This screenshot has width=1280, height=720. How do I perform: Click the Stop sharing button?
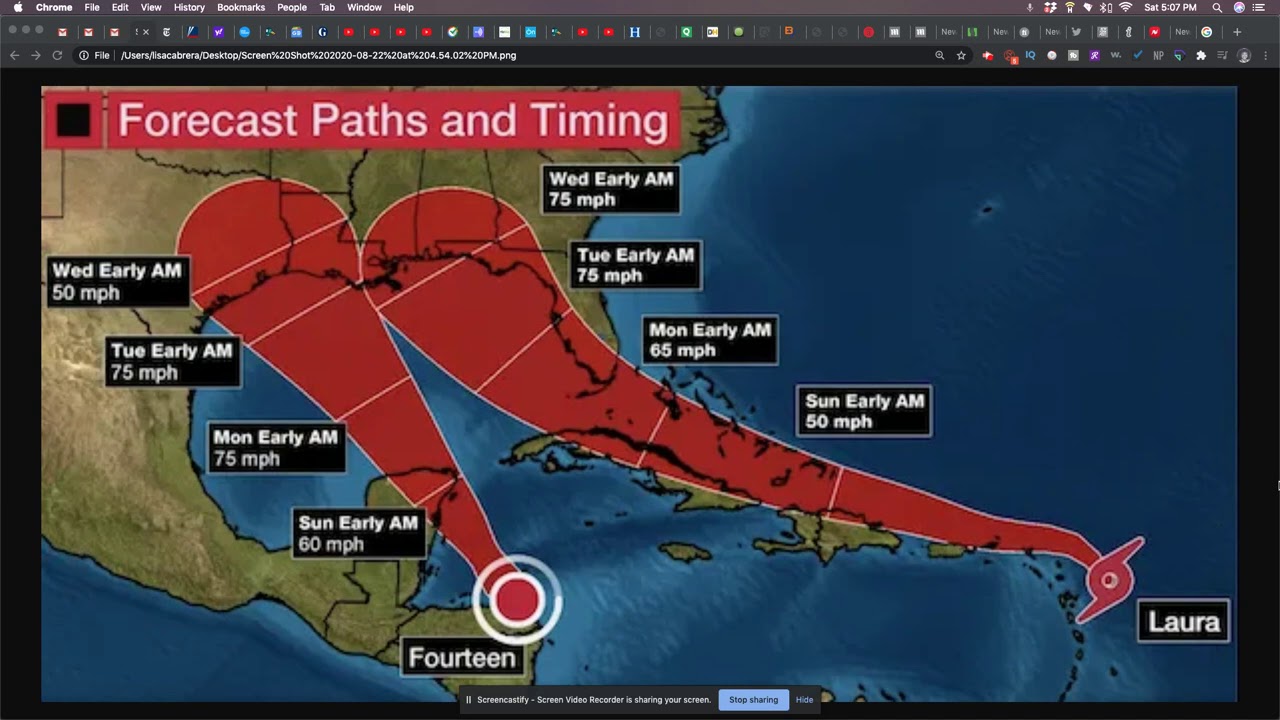click(753, 700)
